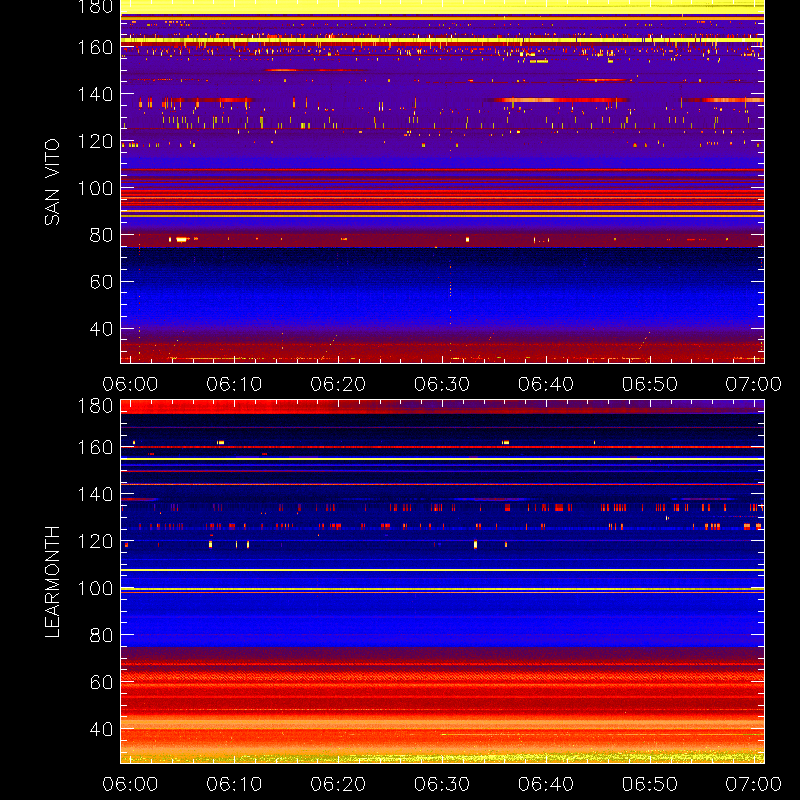
Task: Click 06:30 time label under San Vito plot
Action: [442, 384]
